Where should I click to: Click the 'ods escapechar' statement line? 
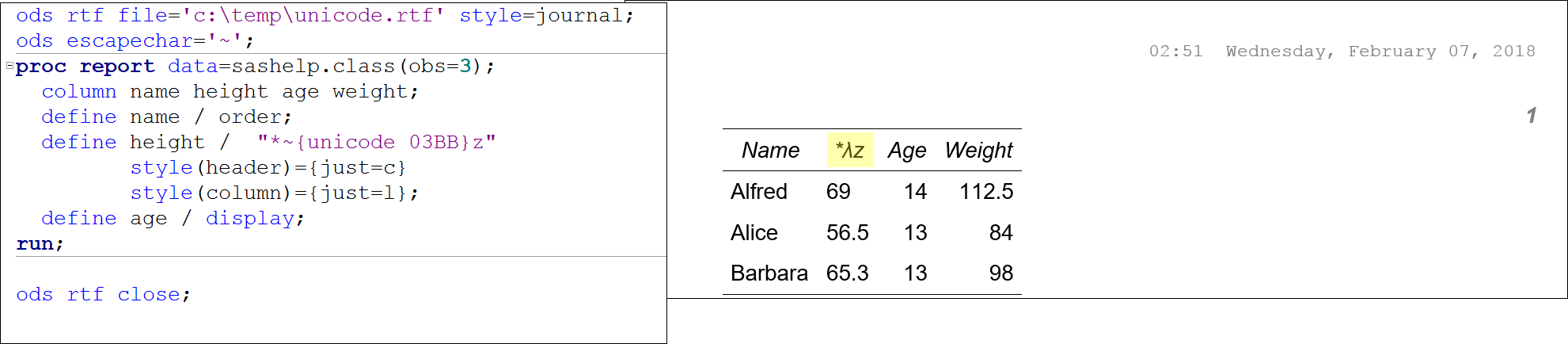pos(135,41)
